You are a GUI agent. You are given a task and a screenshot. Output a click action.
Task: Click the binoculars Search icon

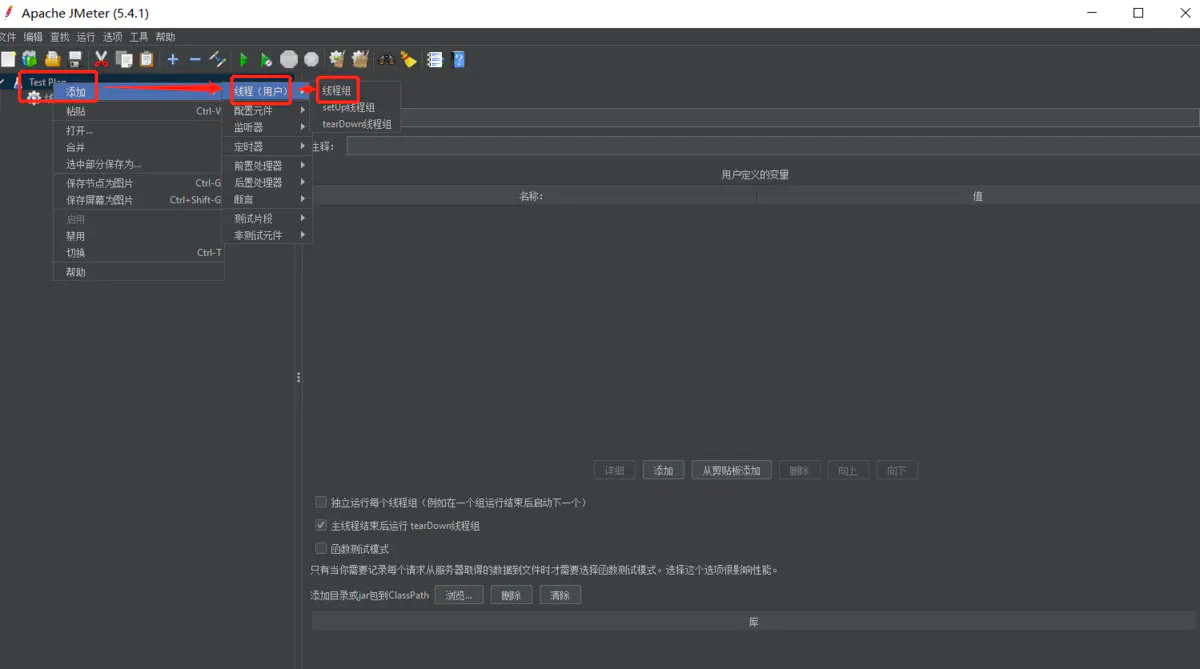[x=386, y=59]
